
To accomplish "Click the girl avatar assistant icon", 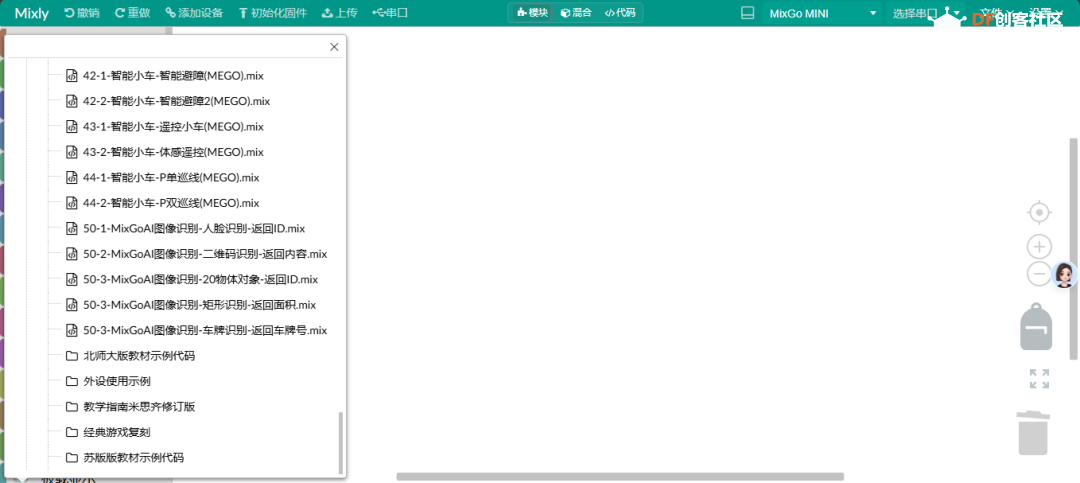I will [x=1065, y=275].
